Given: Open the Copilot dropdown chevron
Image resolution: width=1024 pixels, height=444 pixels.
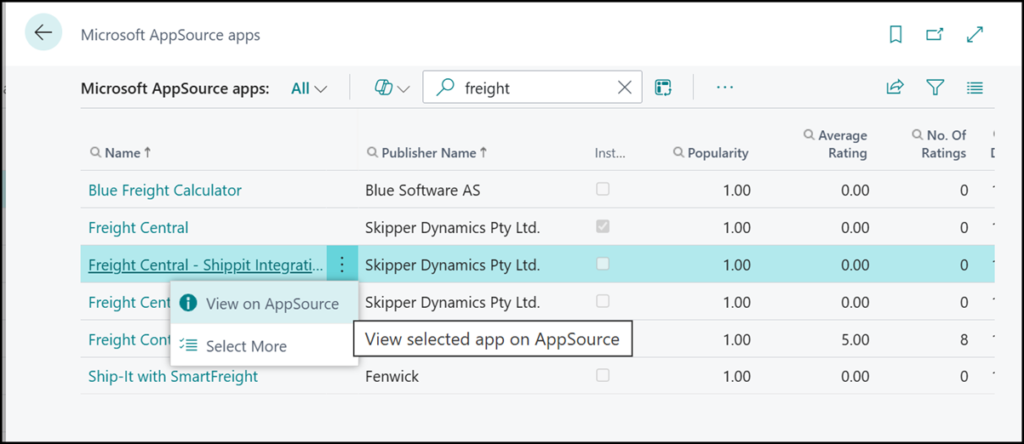Looking at the screenshot, I should tap(403, 88).
